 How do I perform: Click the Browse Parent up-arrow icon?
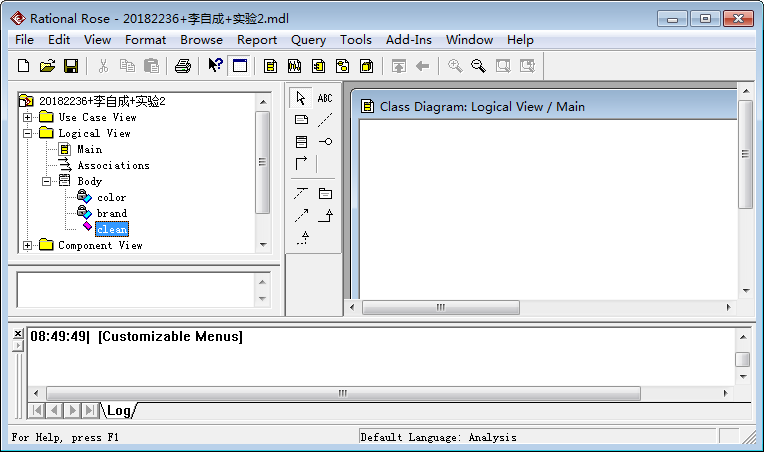point(399,66)
